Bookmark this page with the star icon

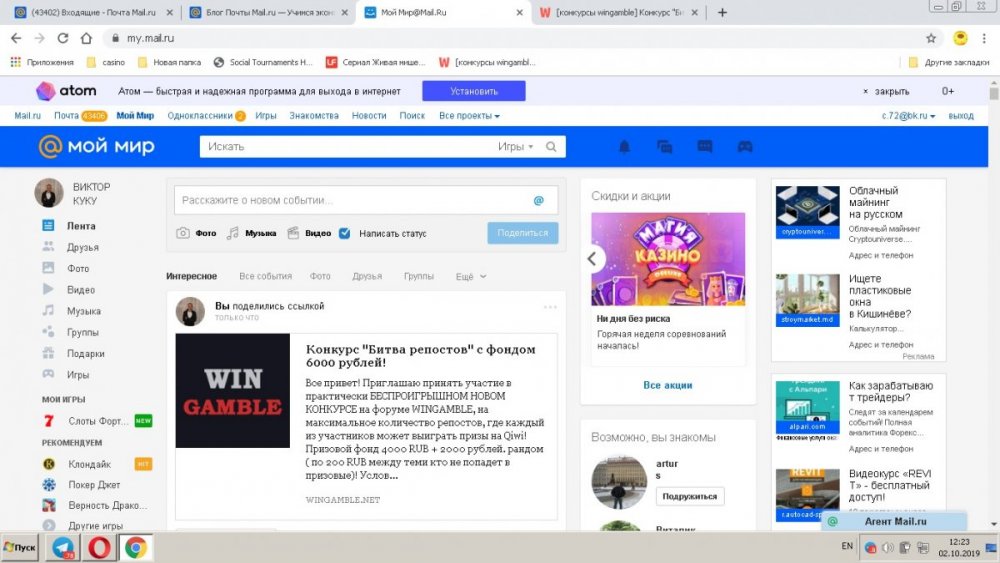[931, 38]
